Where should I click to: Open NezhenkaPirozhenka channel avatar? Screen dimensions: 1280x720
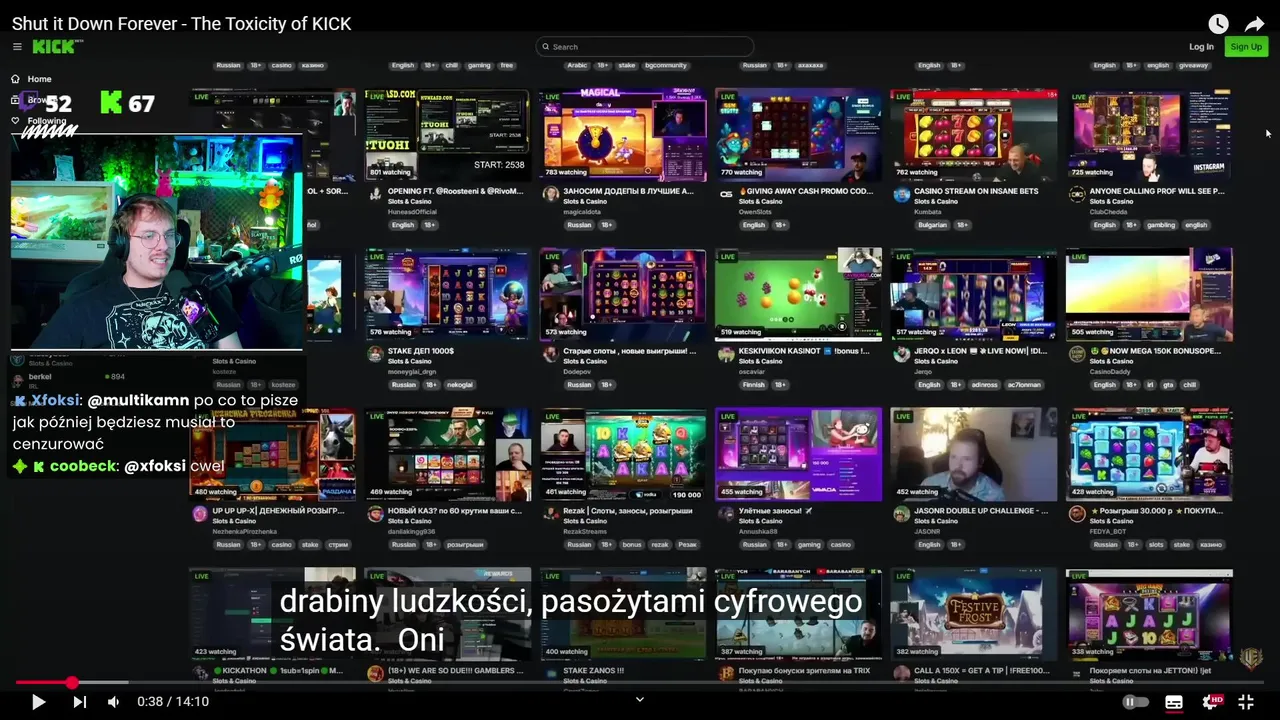[x=200, y=514]
